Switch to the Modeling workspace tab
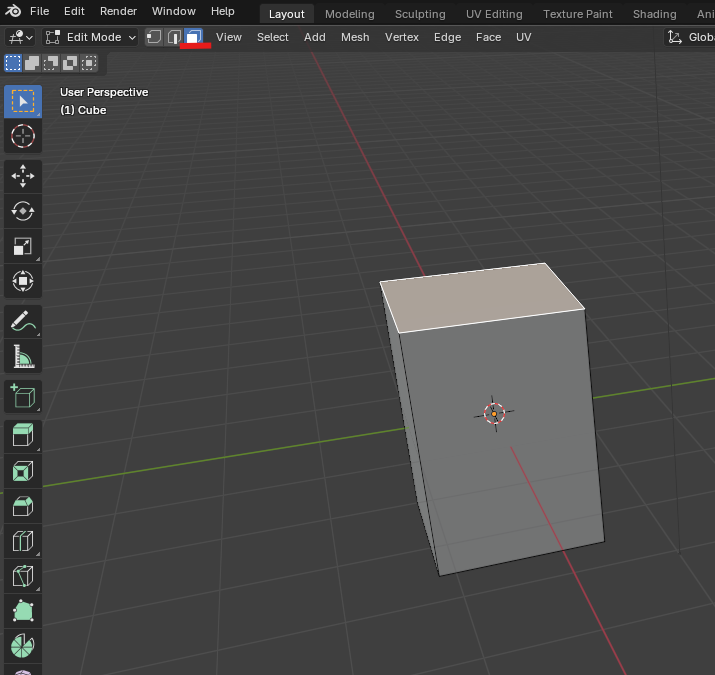715x675 pixels. [x=350, y=14]
